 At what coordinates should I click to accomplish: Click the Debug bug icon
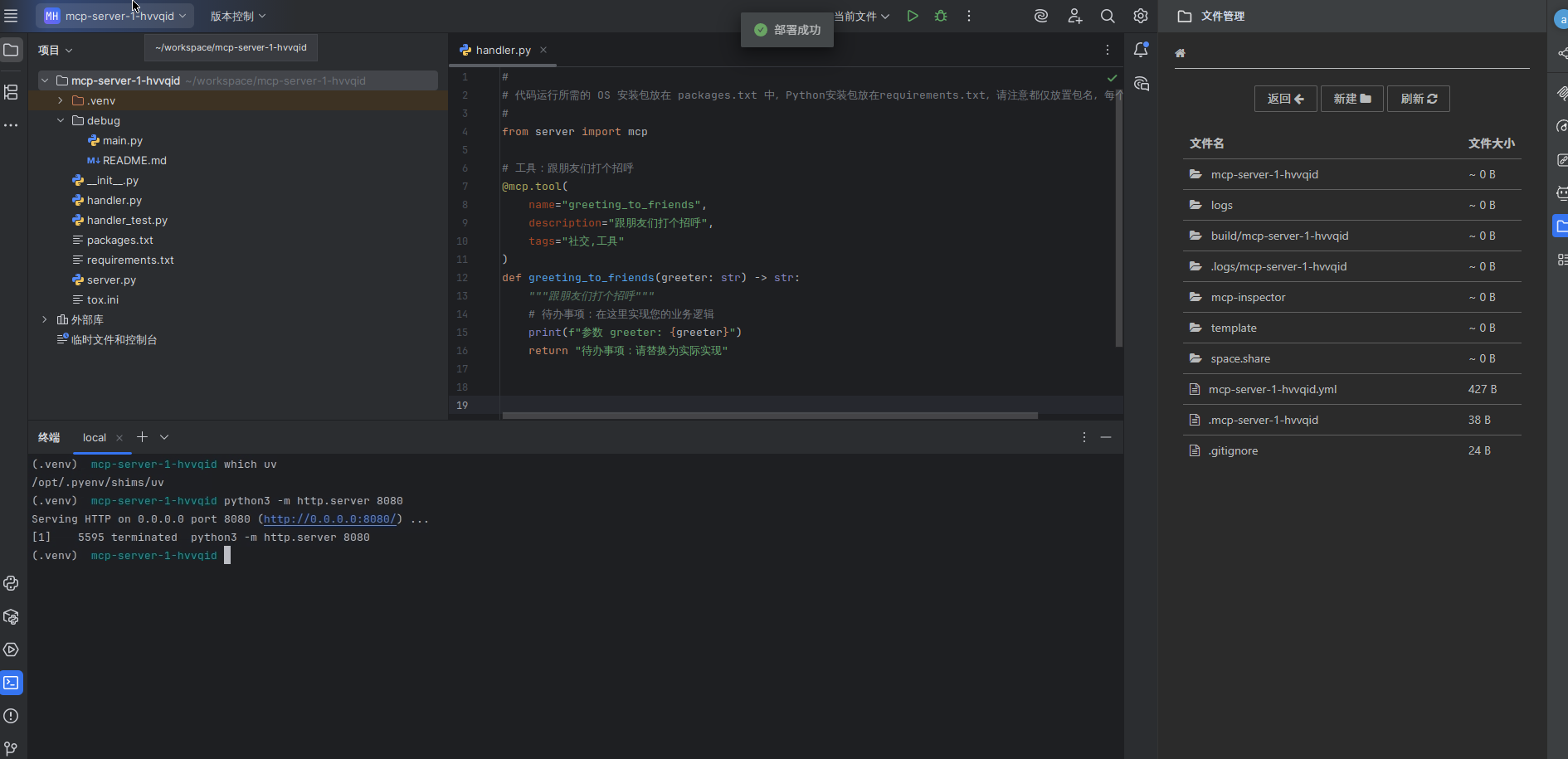pos(941,16)
